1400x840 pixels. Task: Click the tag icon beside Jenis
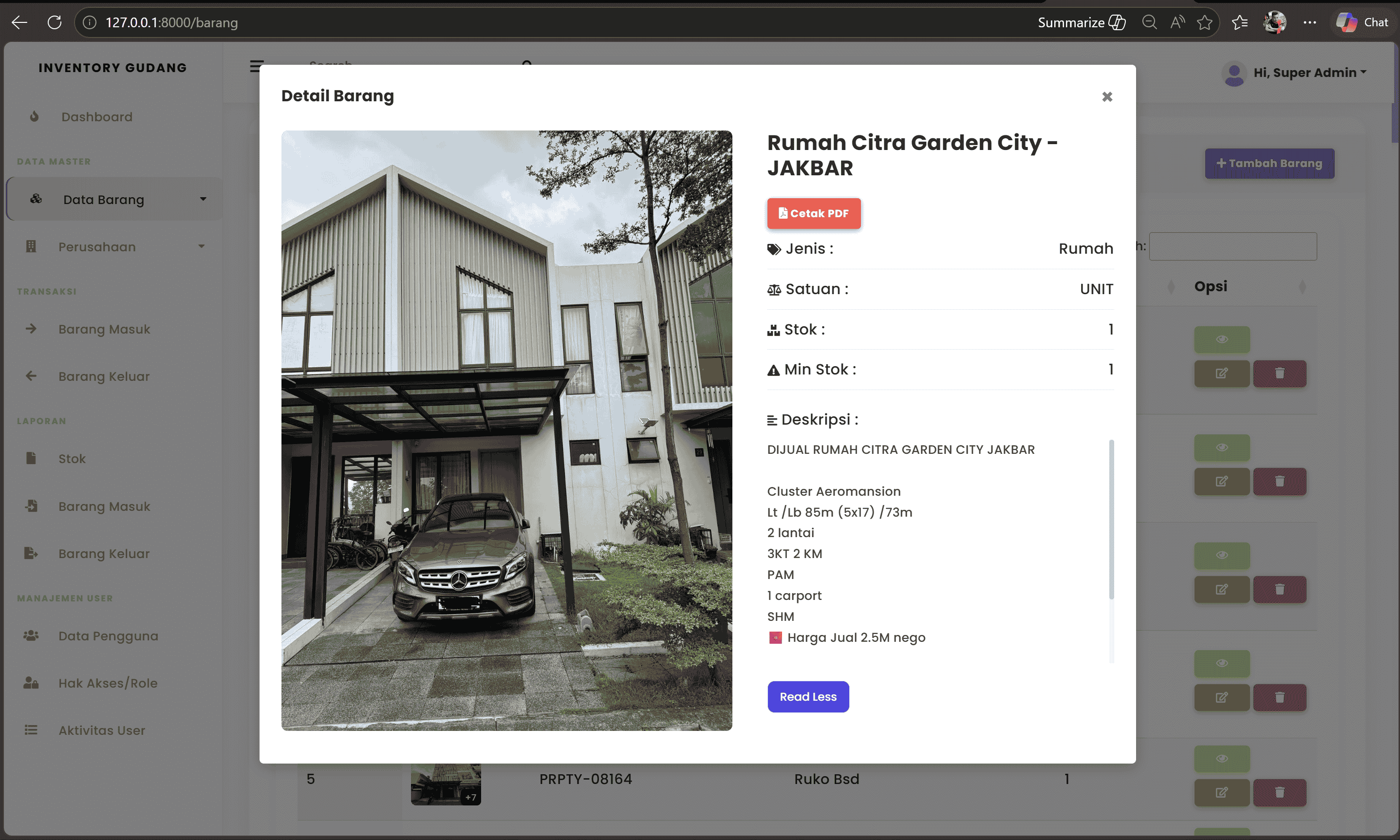tap(774, 250)
